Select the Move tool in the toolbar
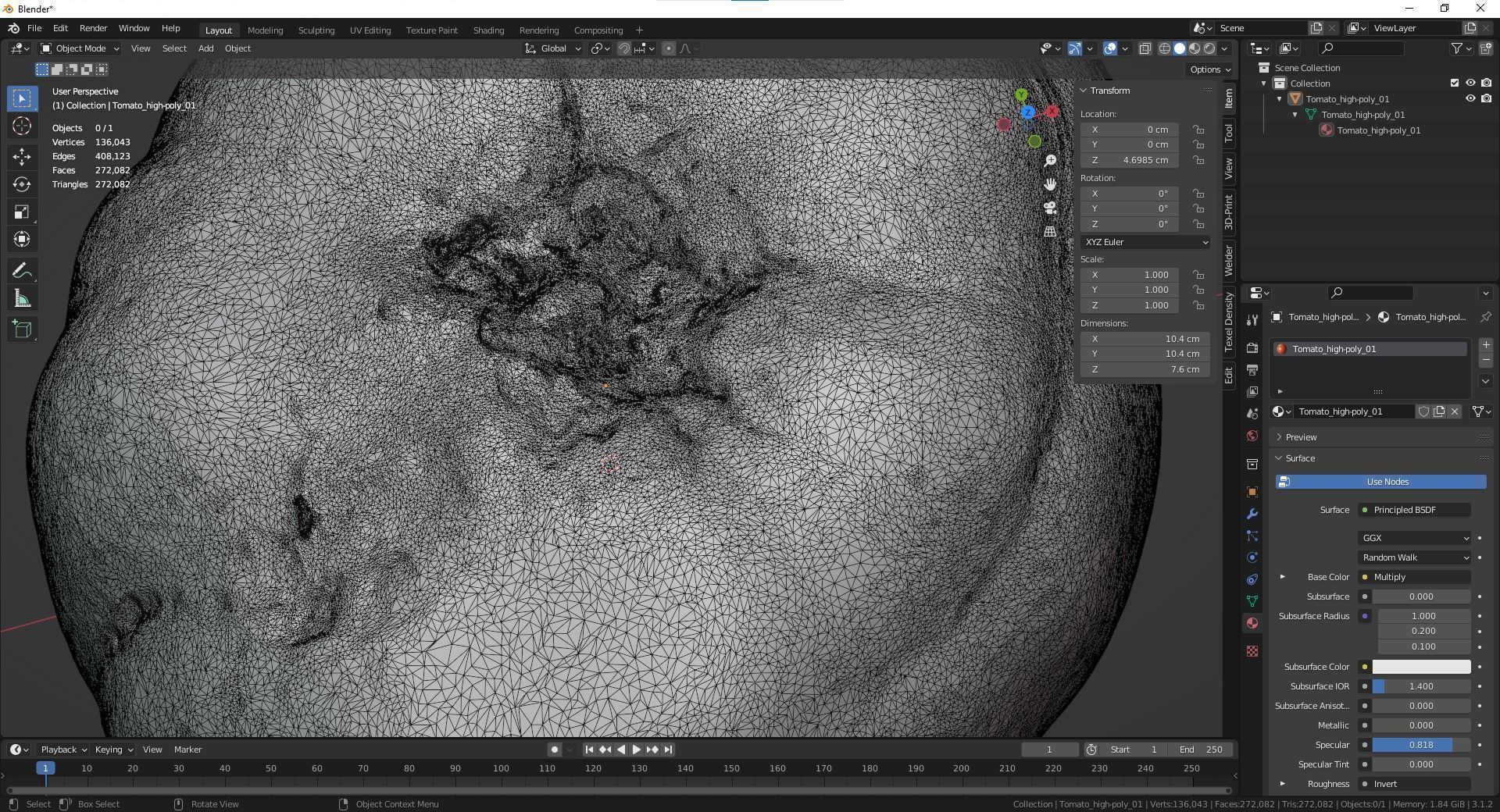 (x=22, y=157)
